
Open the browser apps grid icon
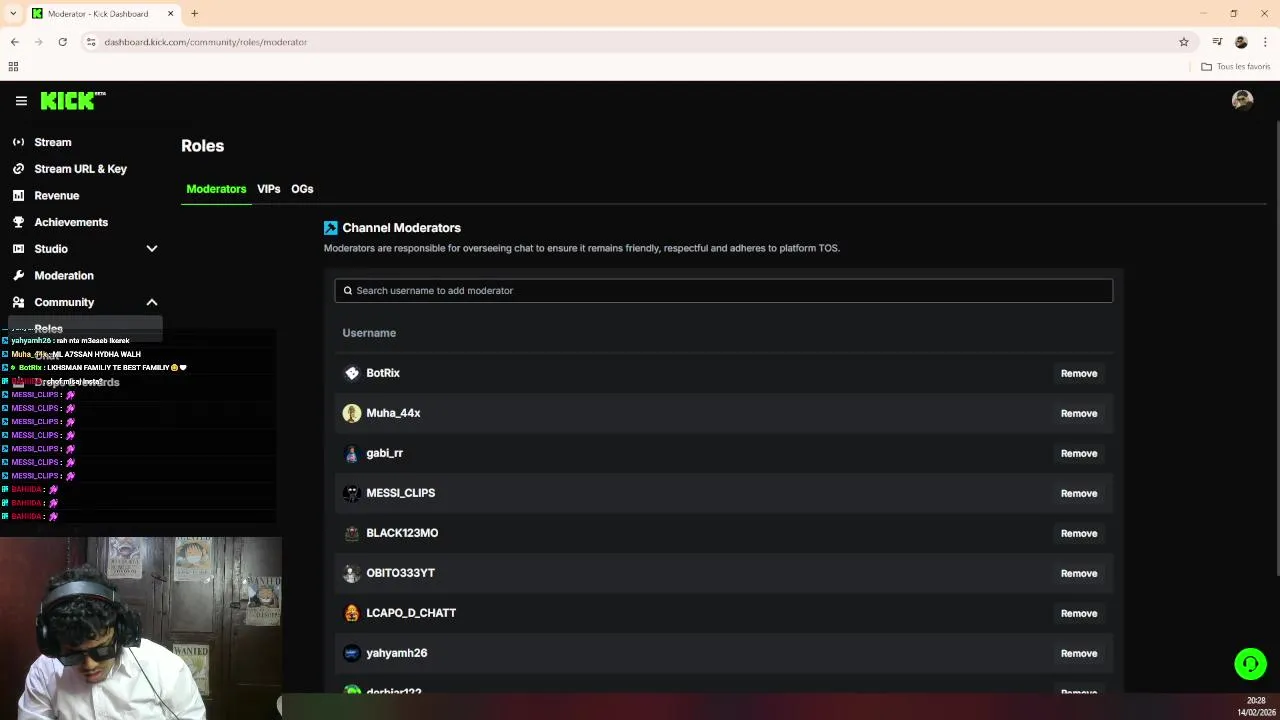[13, 67]
